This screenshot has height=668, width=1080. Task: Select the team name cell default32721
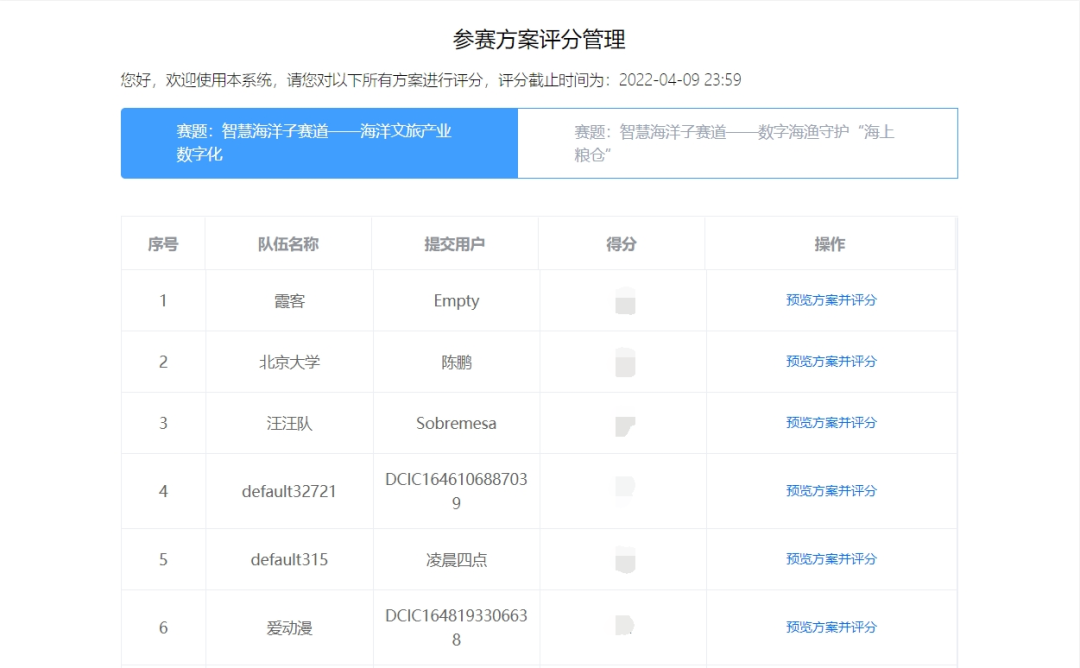point(289,492)
